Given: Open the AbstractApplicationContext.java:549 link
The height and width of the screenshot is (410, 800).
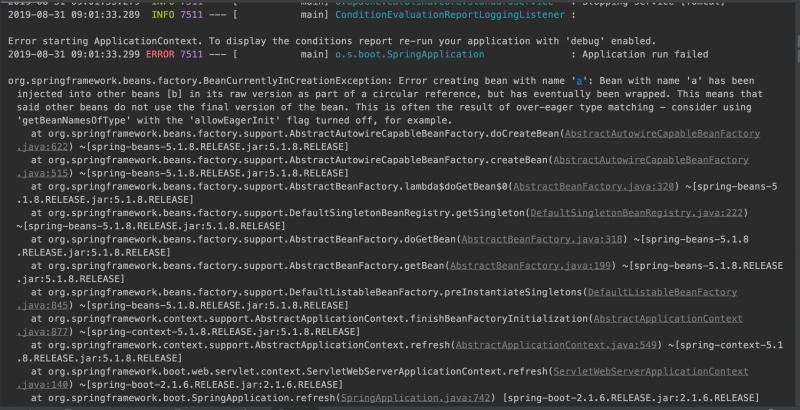Looking at the screenshot, I should [x=556, y=346].
